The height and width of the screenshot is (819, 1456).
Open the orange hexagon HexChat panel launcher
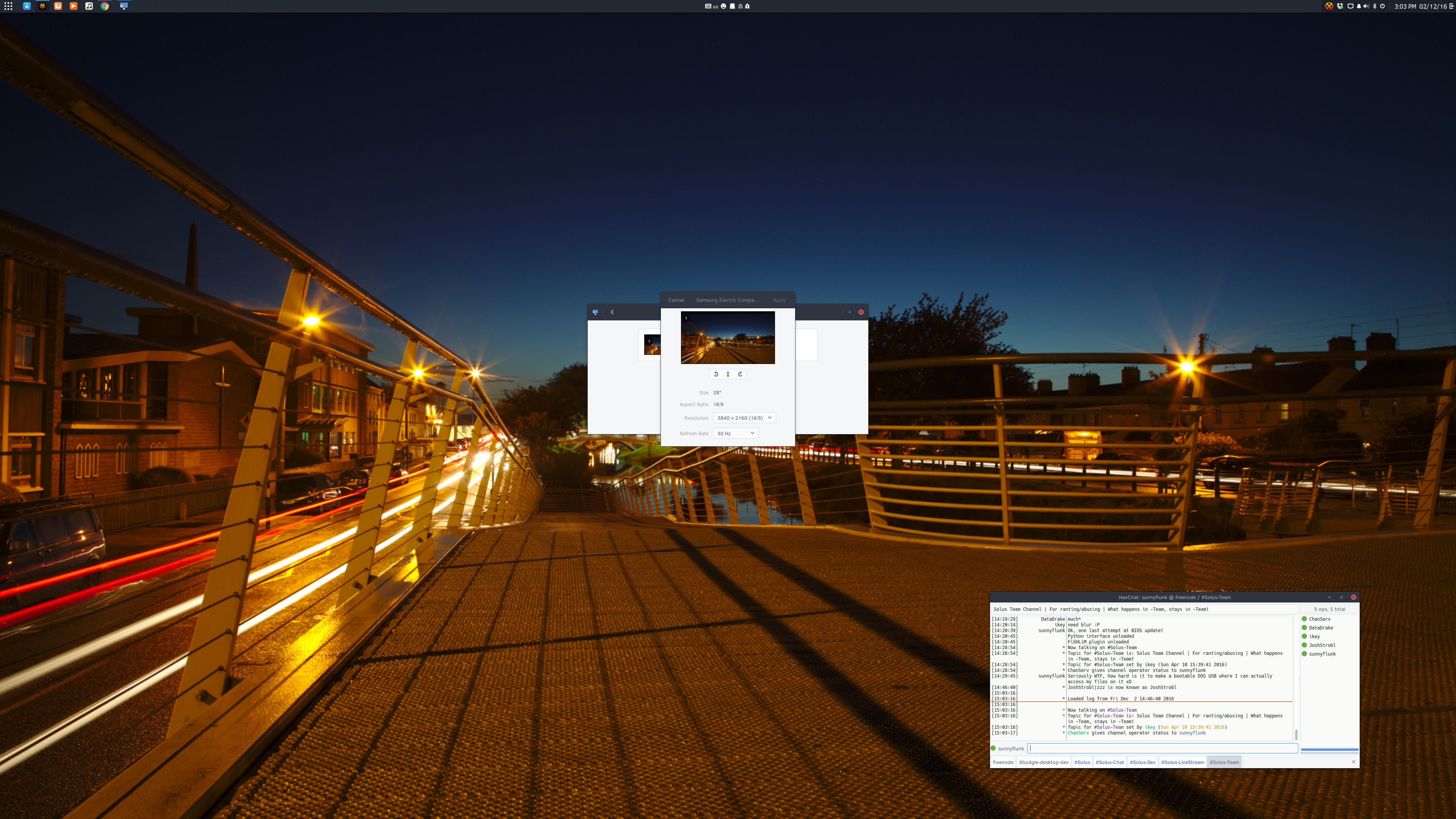pyautogui.click(x=42, y=6)
